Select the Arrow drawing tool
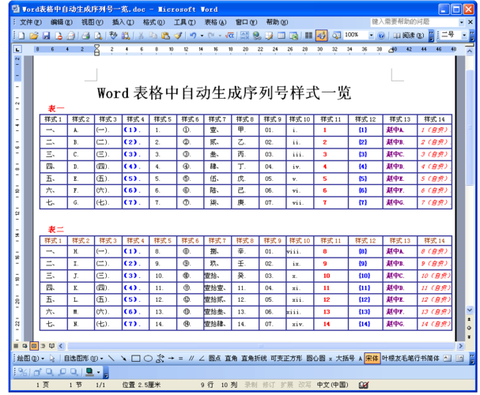480x395 pixels. pos(124,358)
